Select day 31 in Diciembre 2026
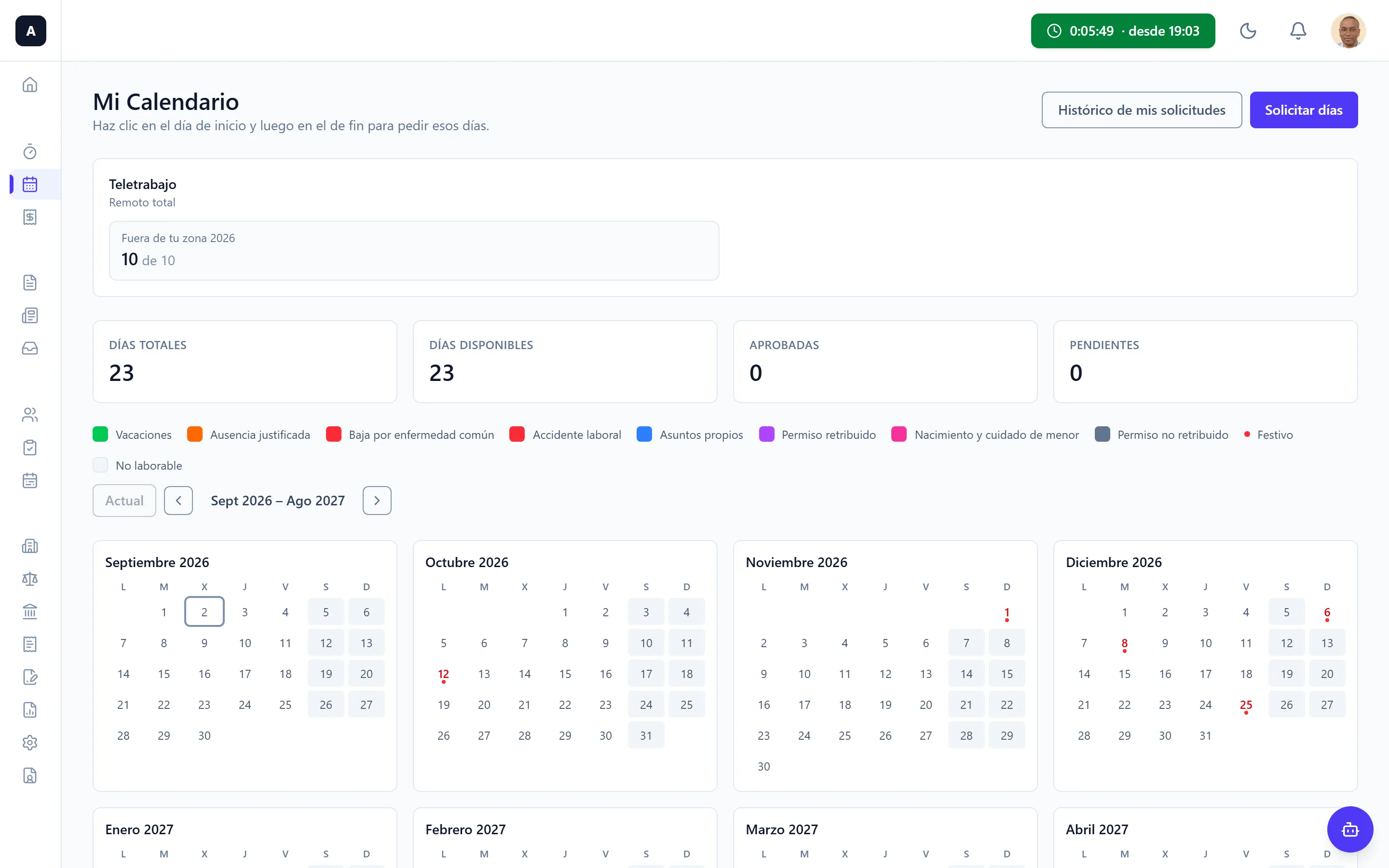The image size is (1389, 868). click(1205, 735)
